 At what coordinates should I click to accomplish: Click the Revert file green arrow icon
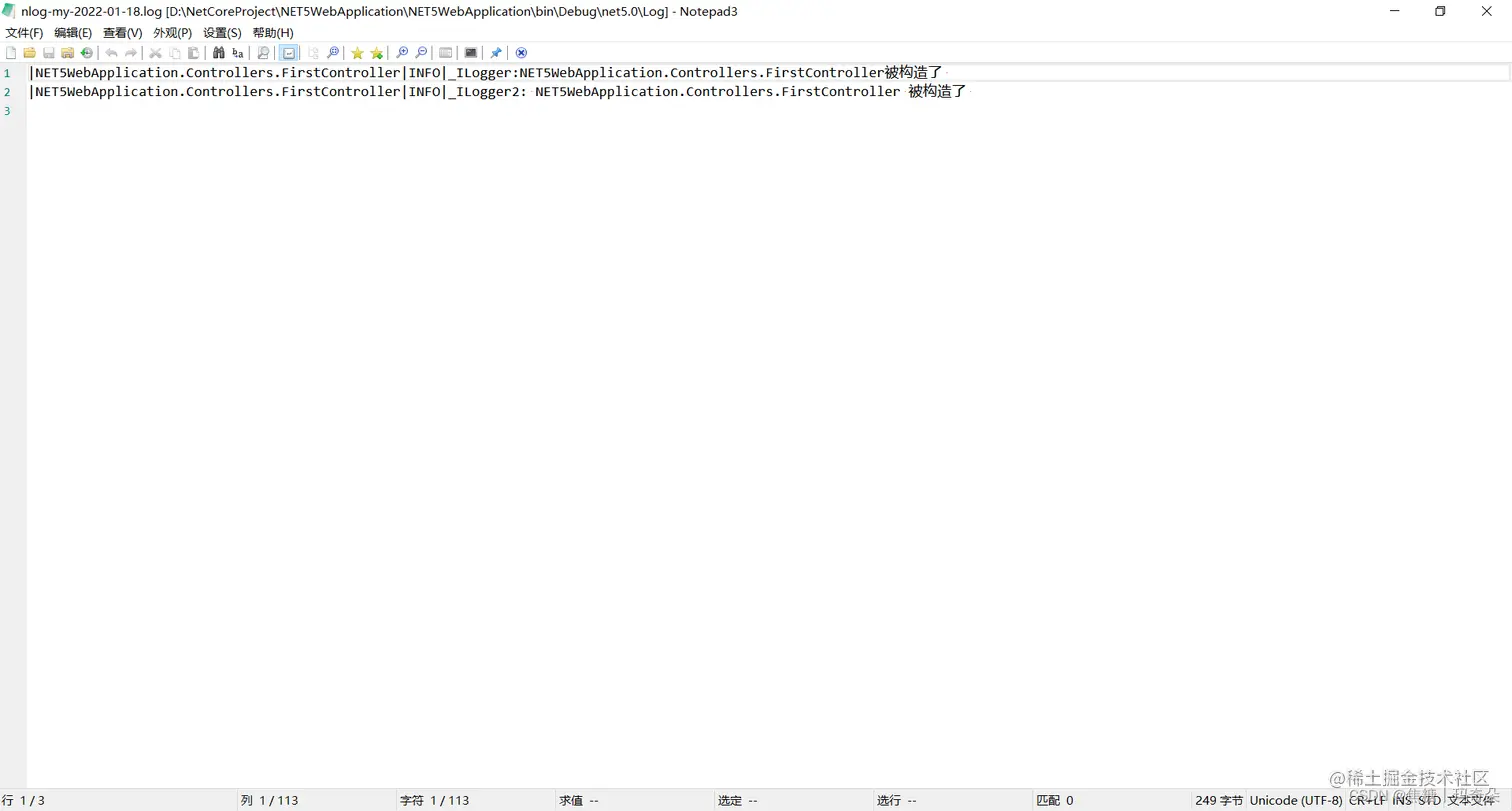(87, 53)
